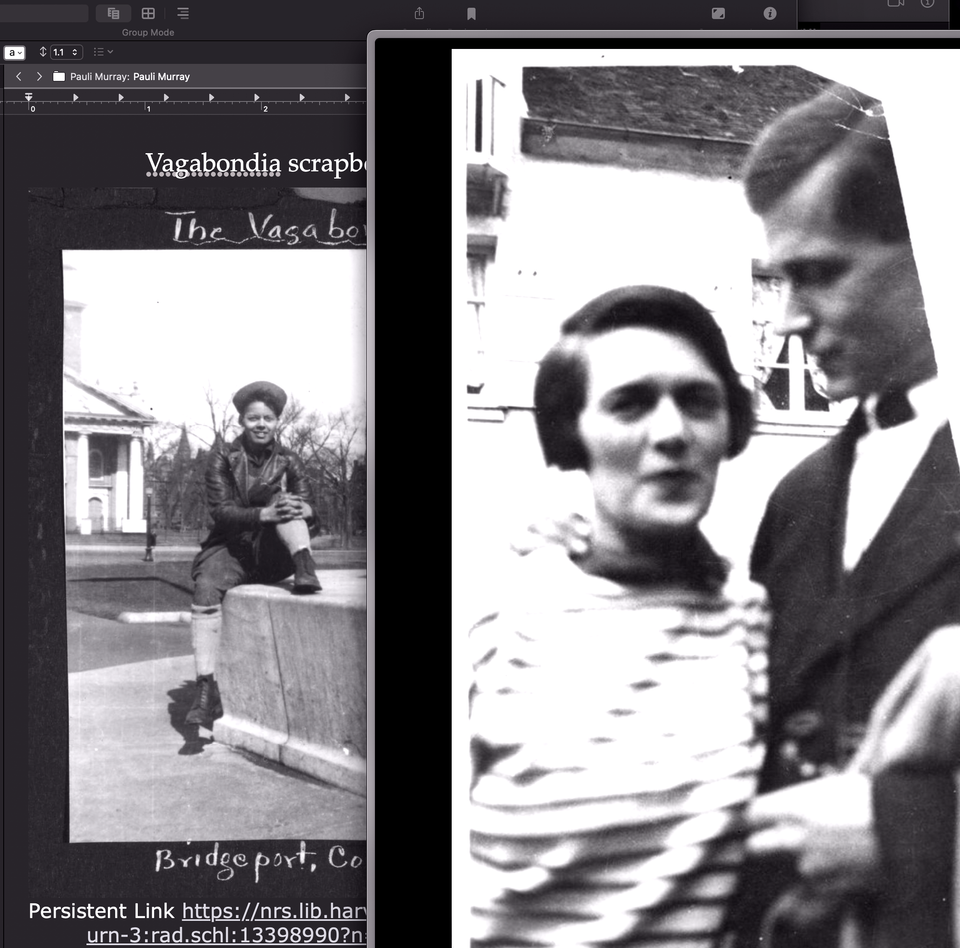This screenshot has height=948, width=960.
Task: Switch to Outliner view mode
Action: tap(182, 13)
